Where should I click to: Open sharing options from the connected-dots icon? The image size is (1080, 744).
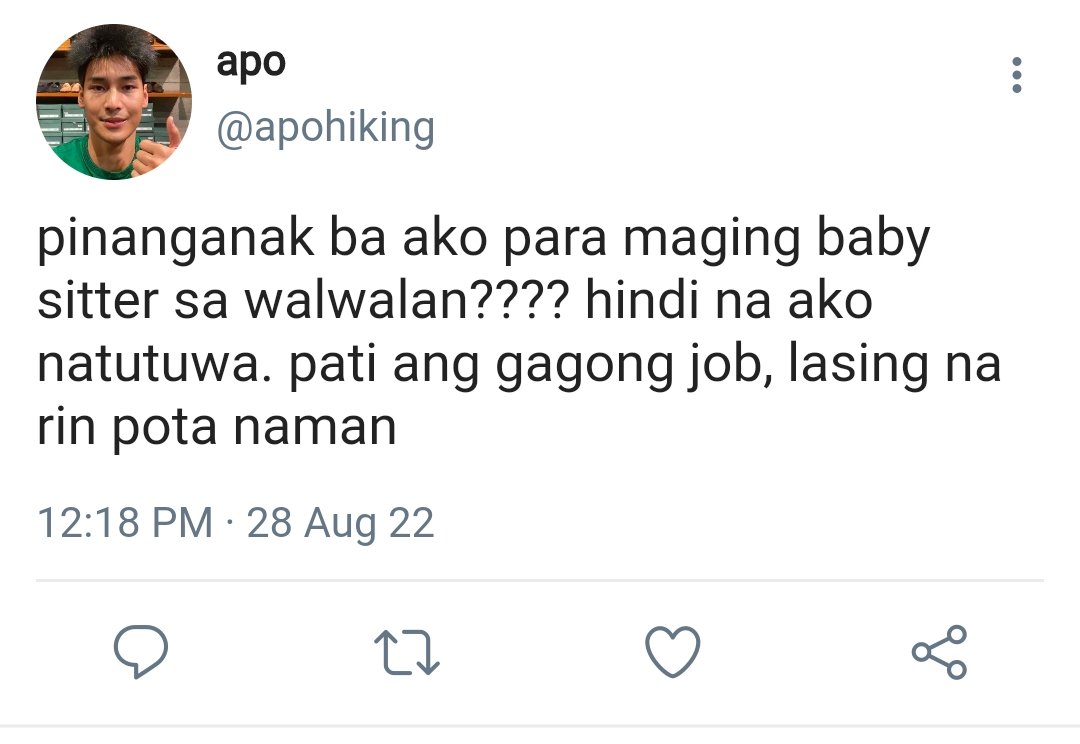click(939, 652)
